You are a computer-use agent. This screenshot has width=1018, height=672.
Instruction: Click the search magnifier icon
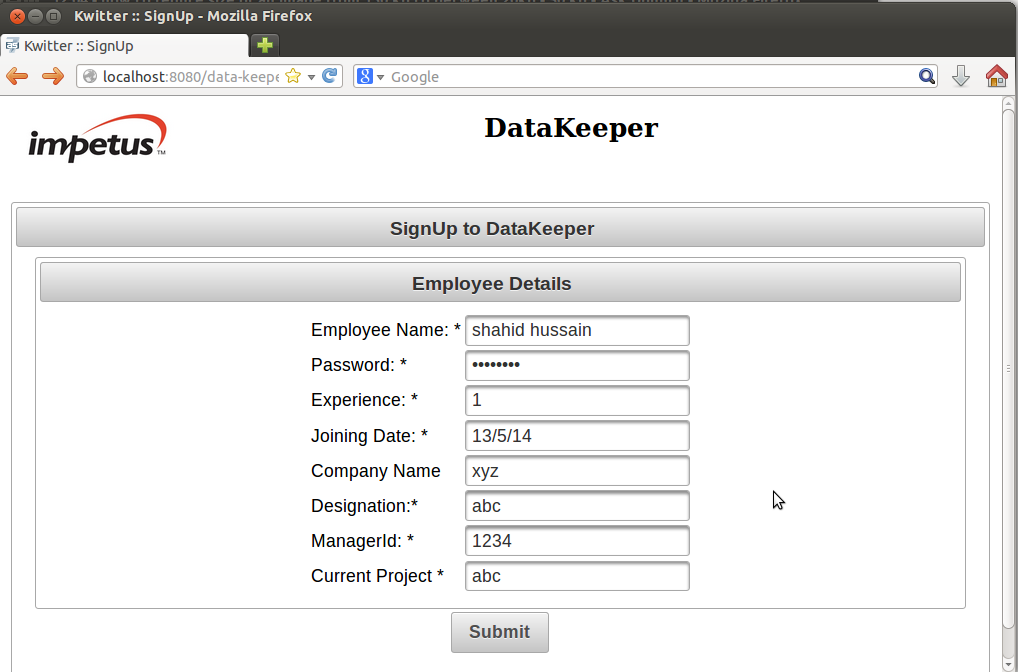927,77
